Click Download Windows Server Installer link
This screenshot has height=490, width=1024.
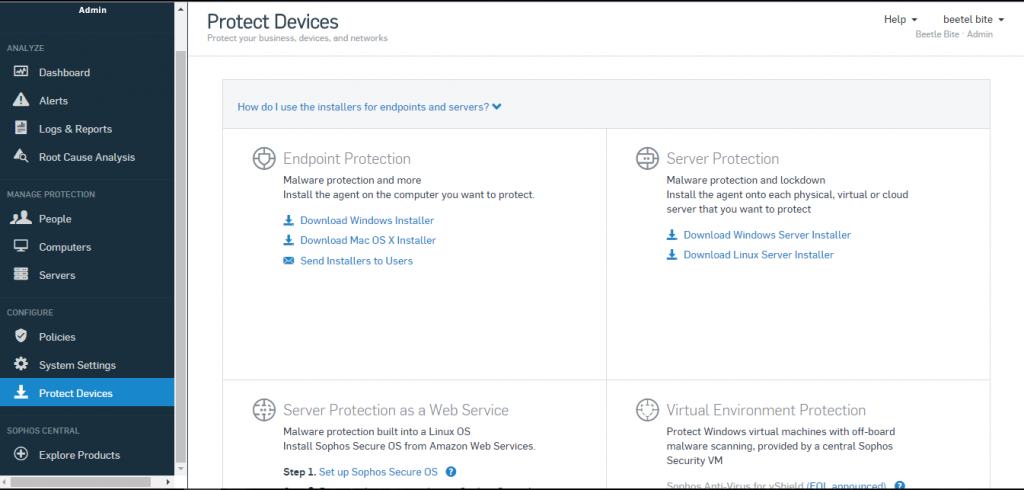[767, 235]
